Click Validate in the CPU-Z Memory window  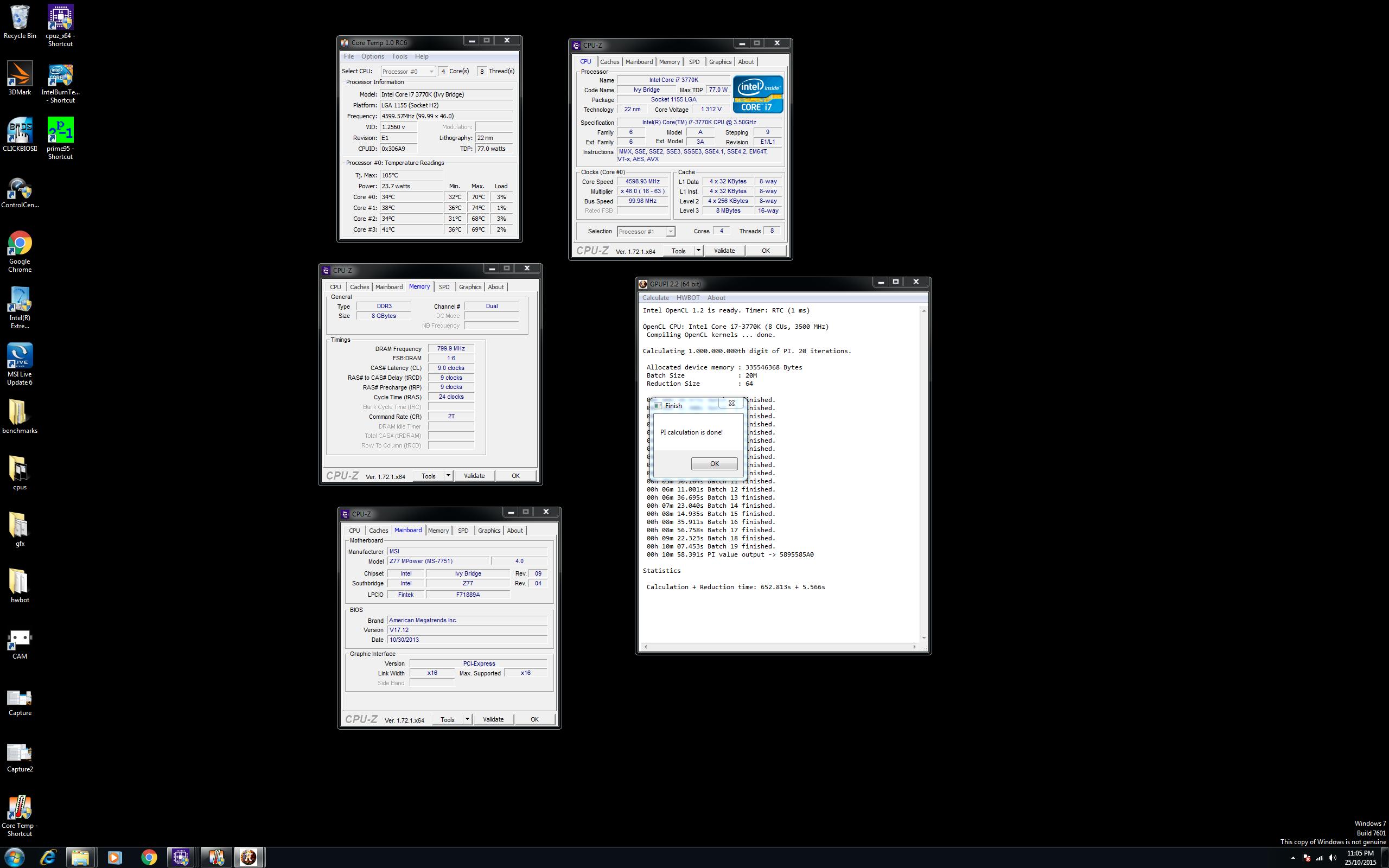[x=474, y=476]
